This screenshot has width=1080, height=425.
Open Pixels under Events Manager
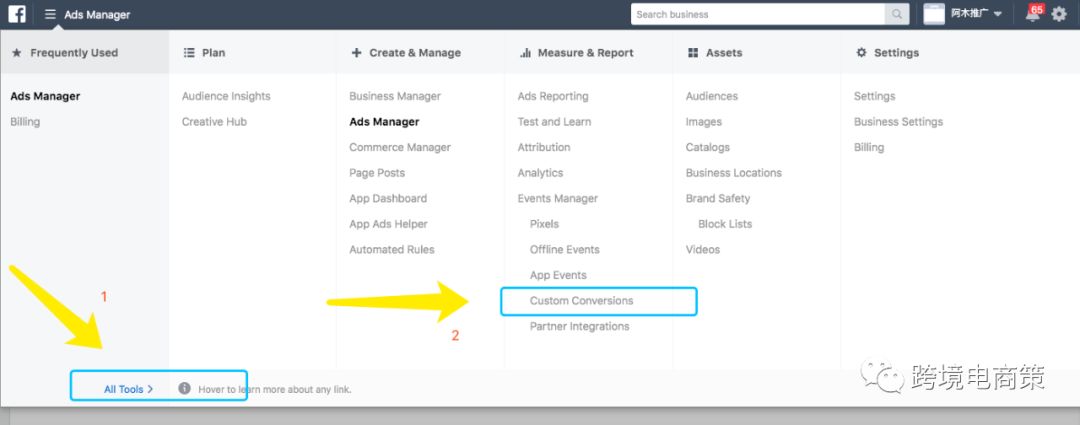544,224
